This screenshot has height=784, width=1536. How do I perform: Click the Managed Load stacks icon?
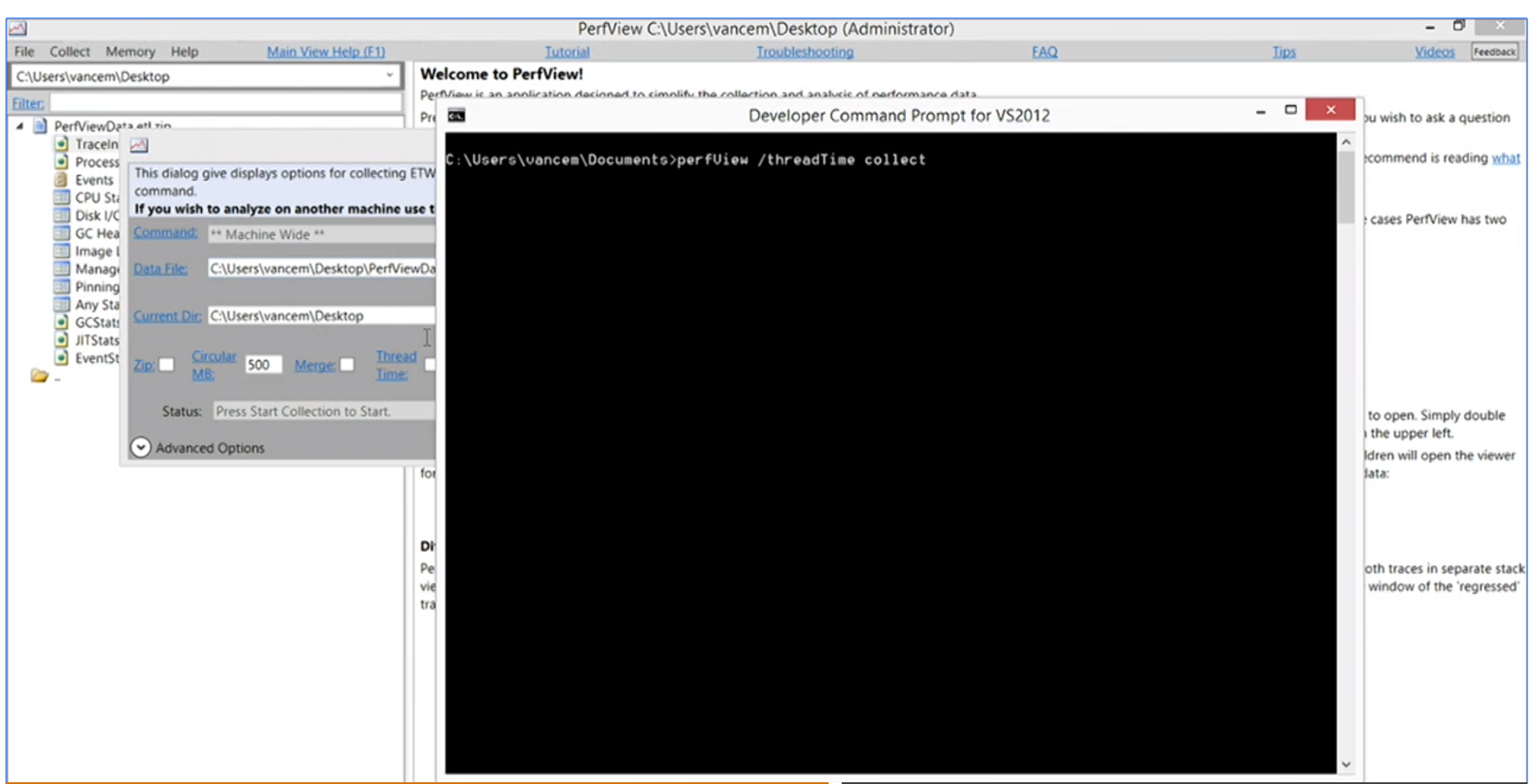[62, 269]
